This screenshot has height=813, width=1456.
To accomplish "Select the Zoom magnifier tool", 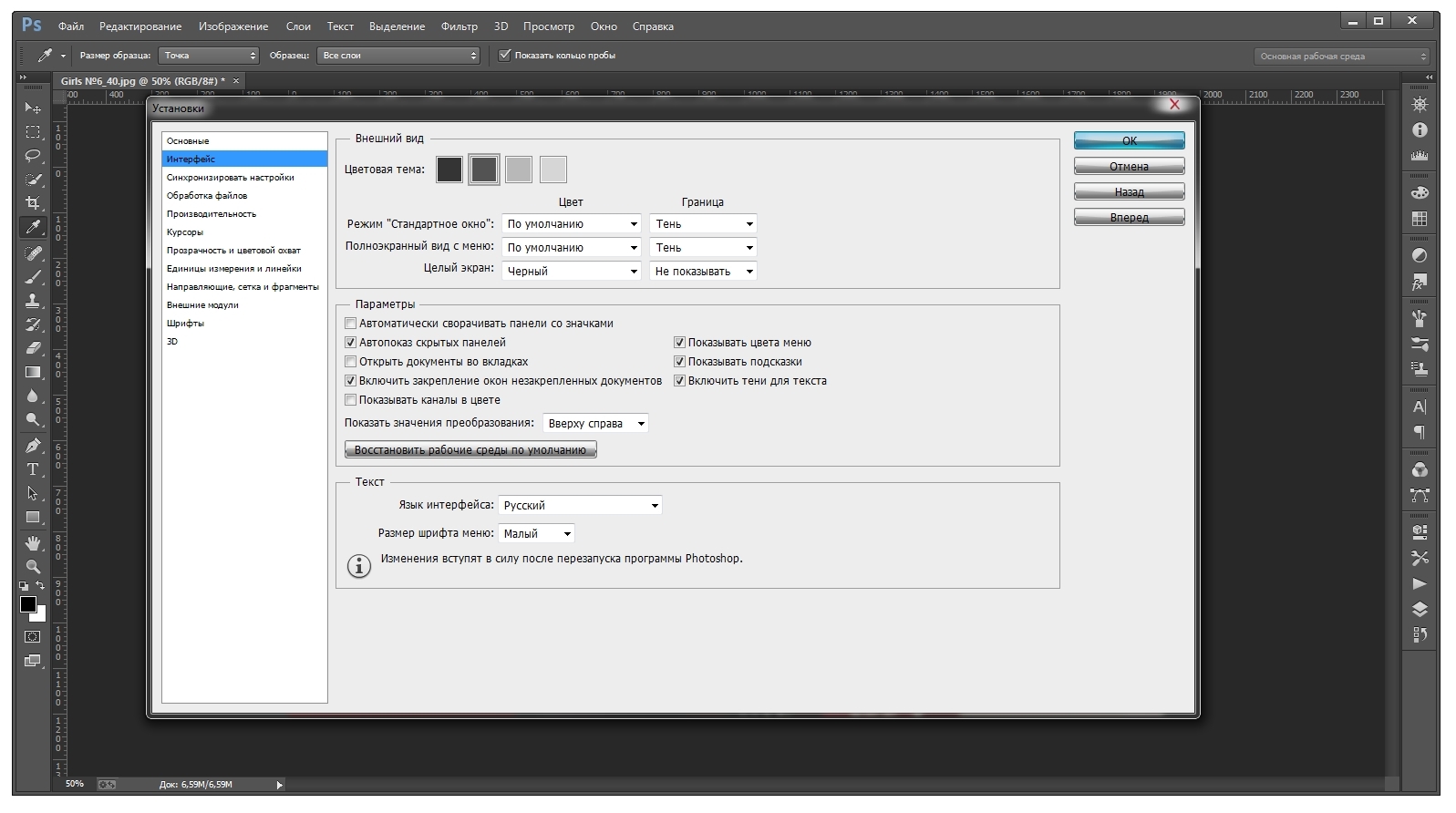I will (33, 567).
